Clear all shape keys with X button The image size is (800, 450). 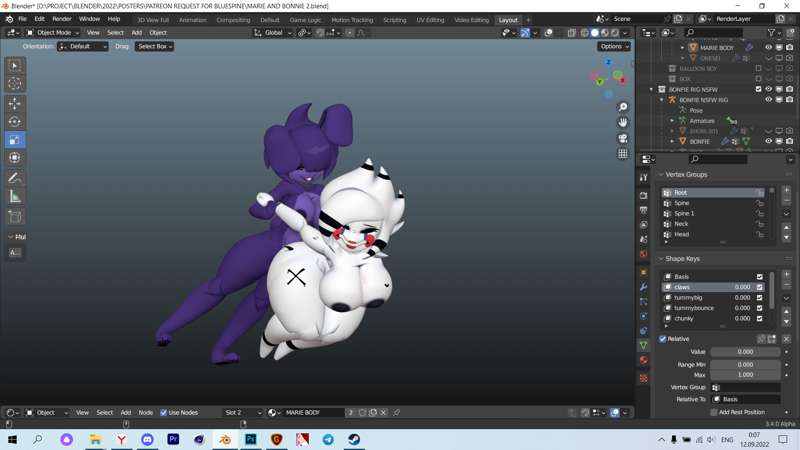pos(786,339)
